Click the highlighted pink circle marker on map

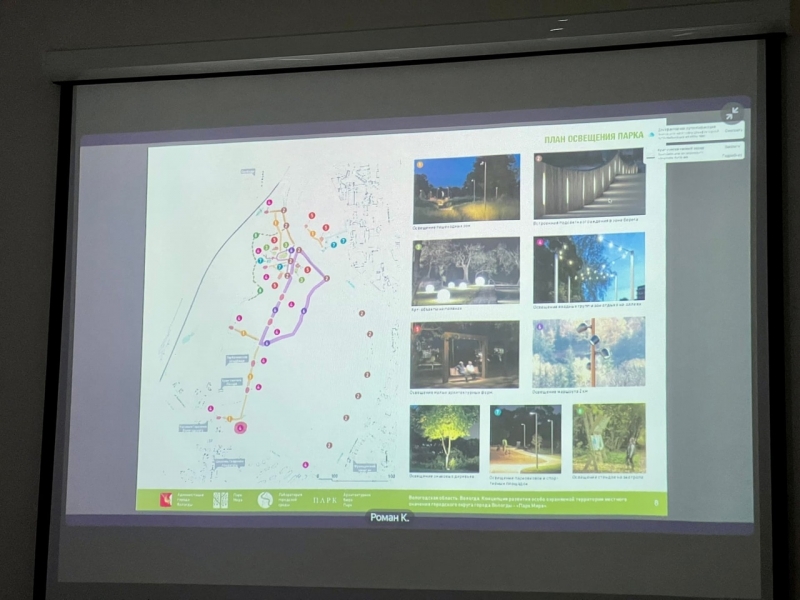tap(240, 427)
